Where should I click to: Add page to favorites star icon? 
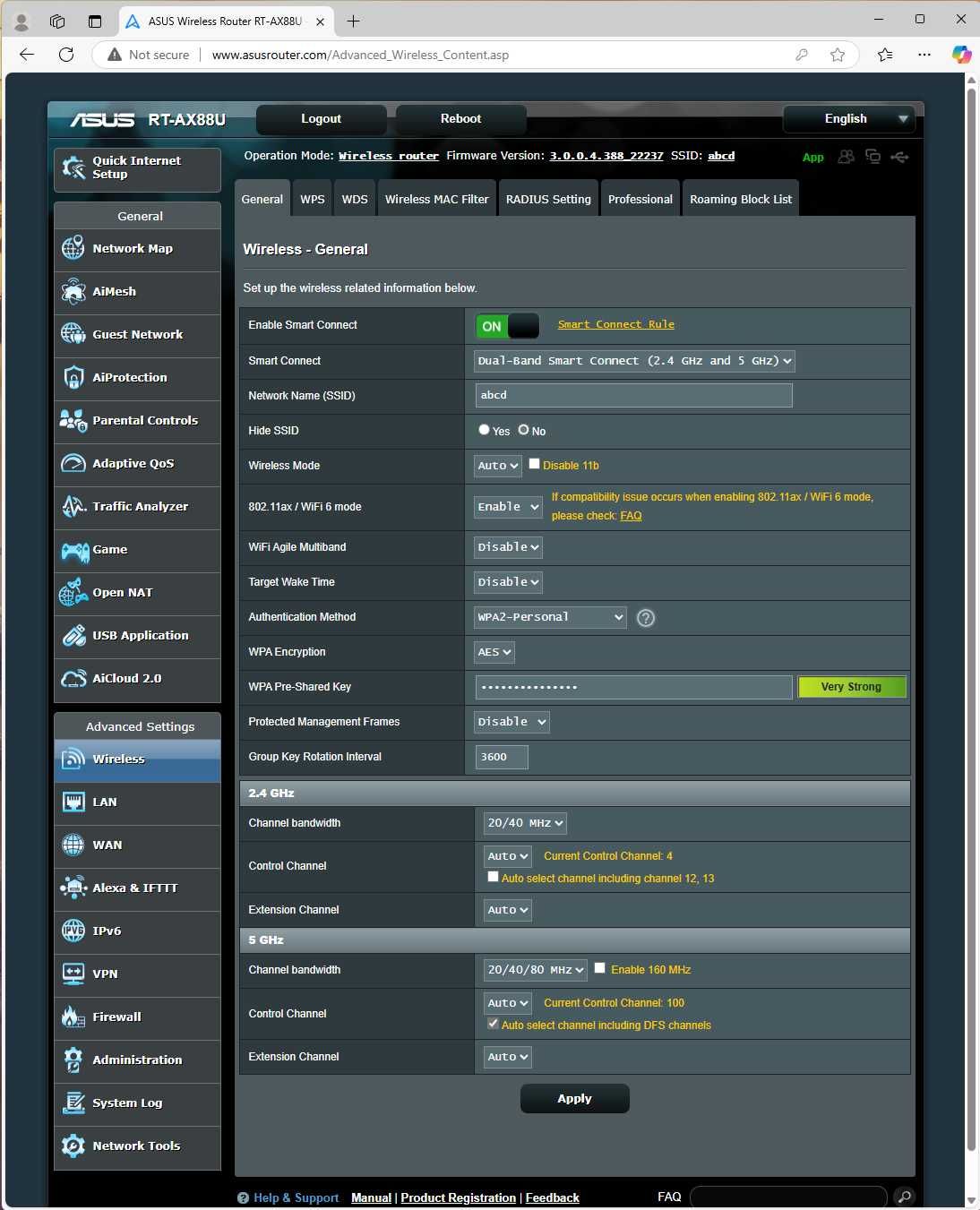click(837, 55)
